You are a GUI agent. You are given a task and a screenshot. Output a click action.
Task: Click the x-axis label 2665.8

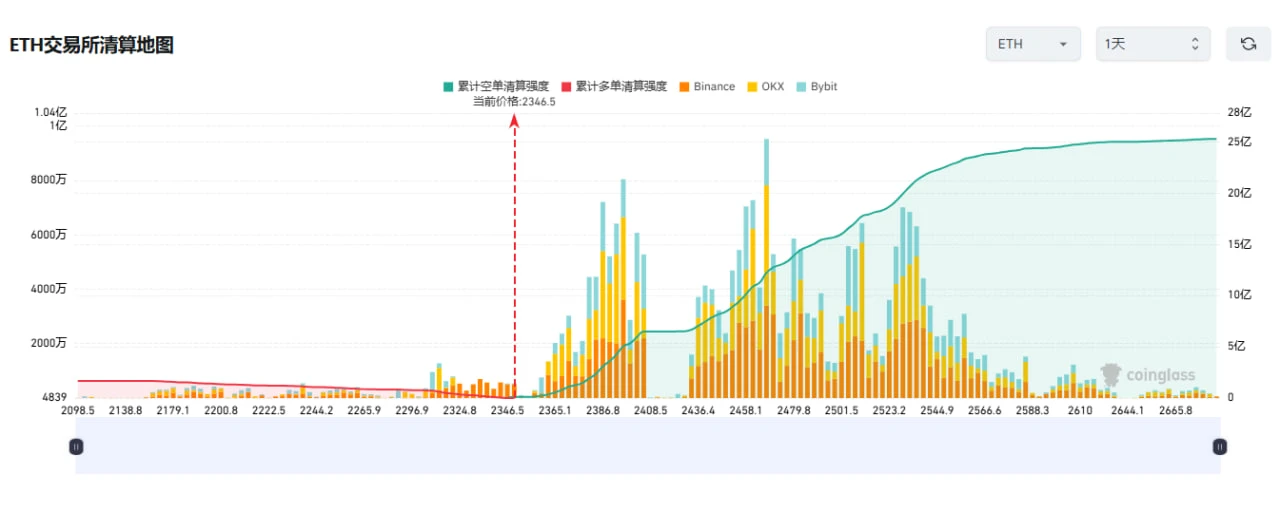pos(1174,410)
